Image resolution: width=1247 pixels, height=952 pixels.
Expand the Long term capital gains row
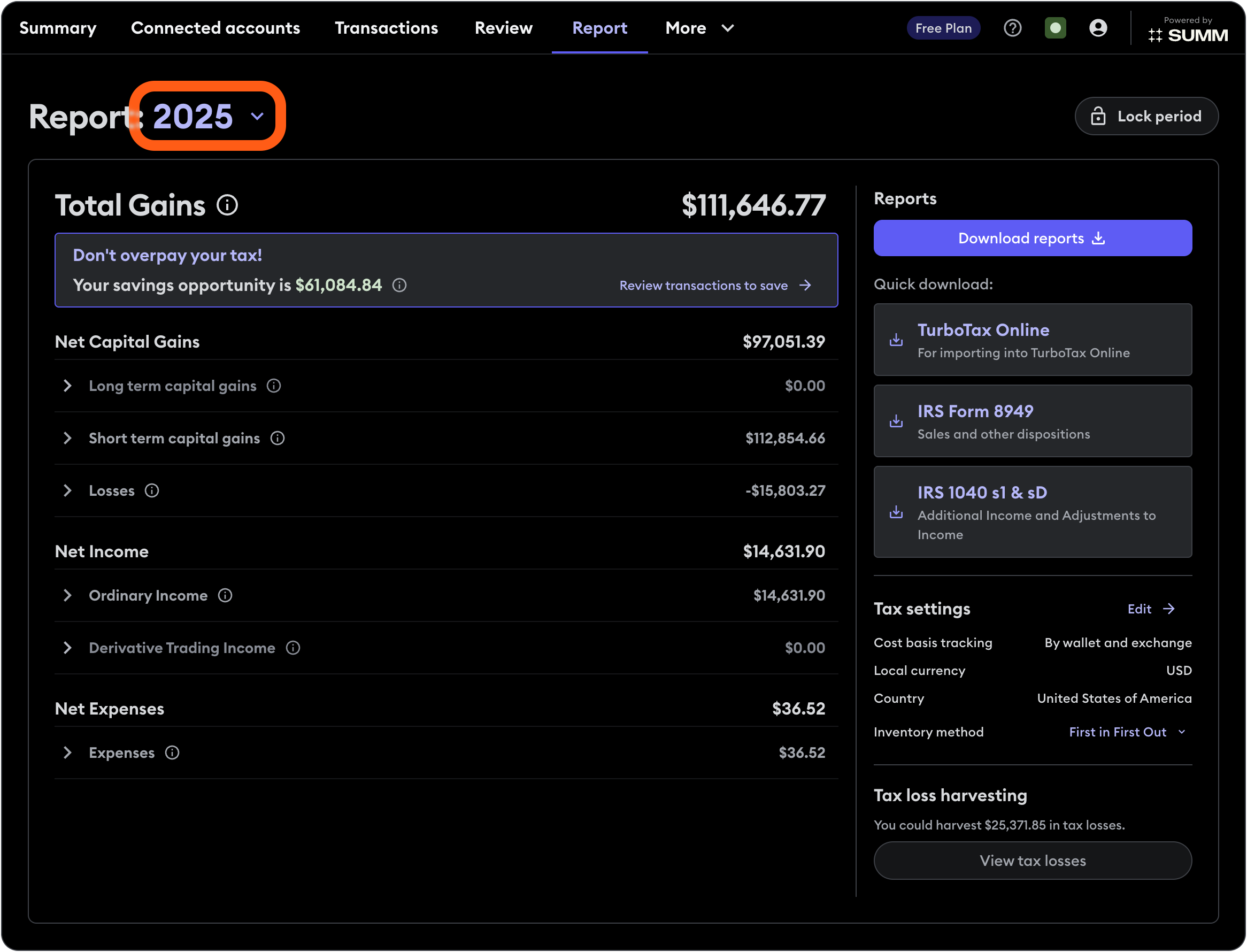67,386
